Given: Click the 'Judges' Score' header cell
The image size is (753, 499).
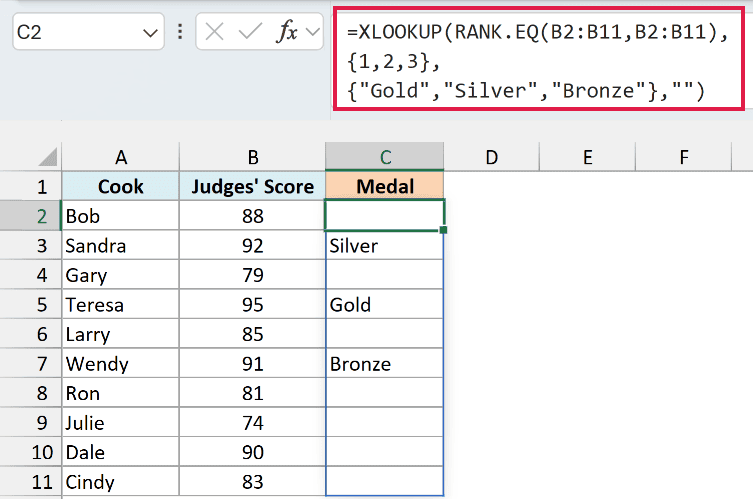Looking at the screenshot, I should tap(253, 186).
